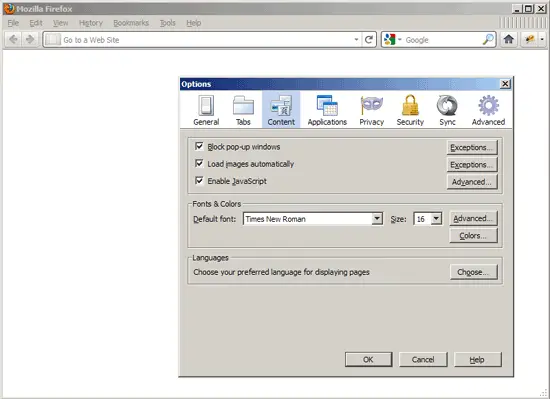Click the Colors... button
The width and height of the screenshot is (550, 399).
(x=473, y=236)
